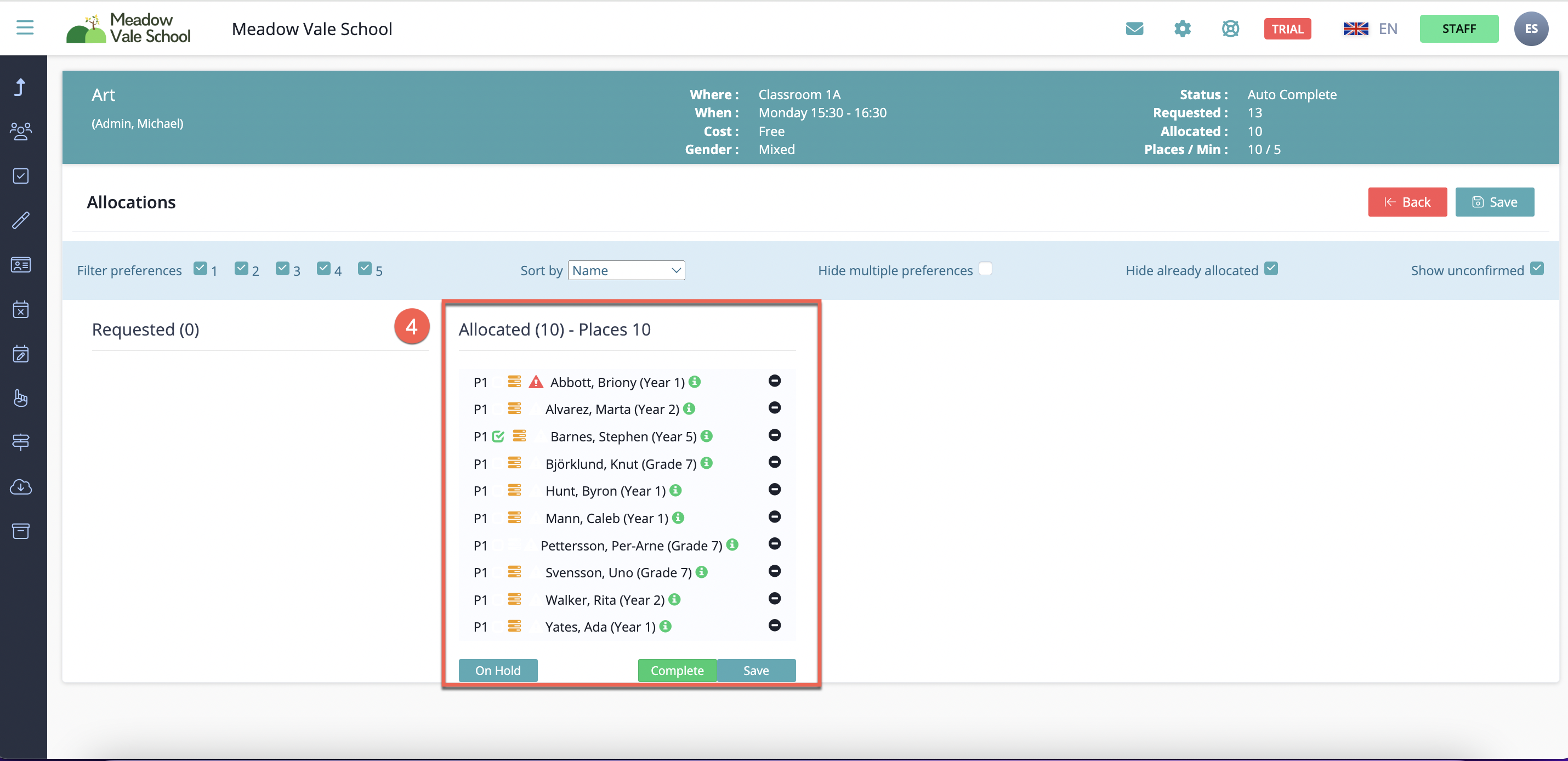Click the Svensson, Uno (Grade 7) name

coord(618,572)
